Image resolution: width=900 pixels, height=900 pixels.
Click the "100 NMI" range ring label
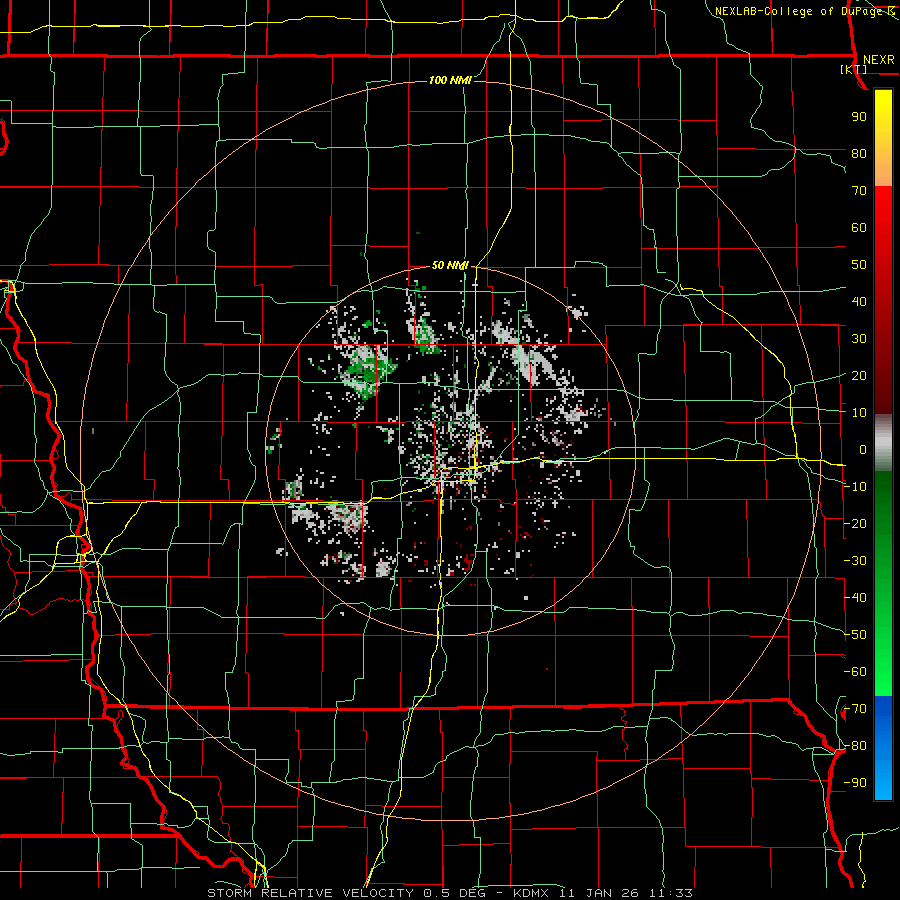[450, 80]
